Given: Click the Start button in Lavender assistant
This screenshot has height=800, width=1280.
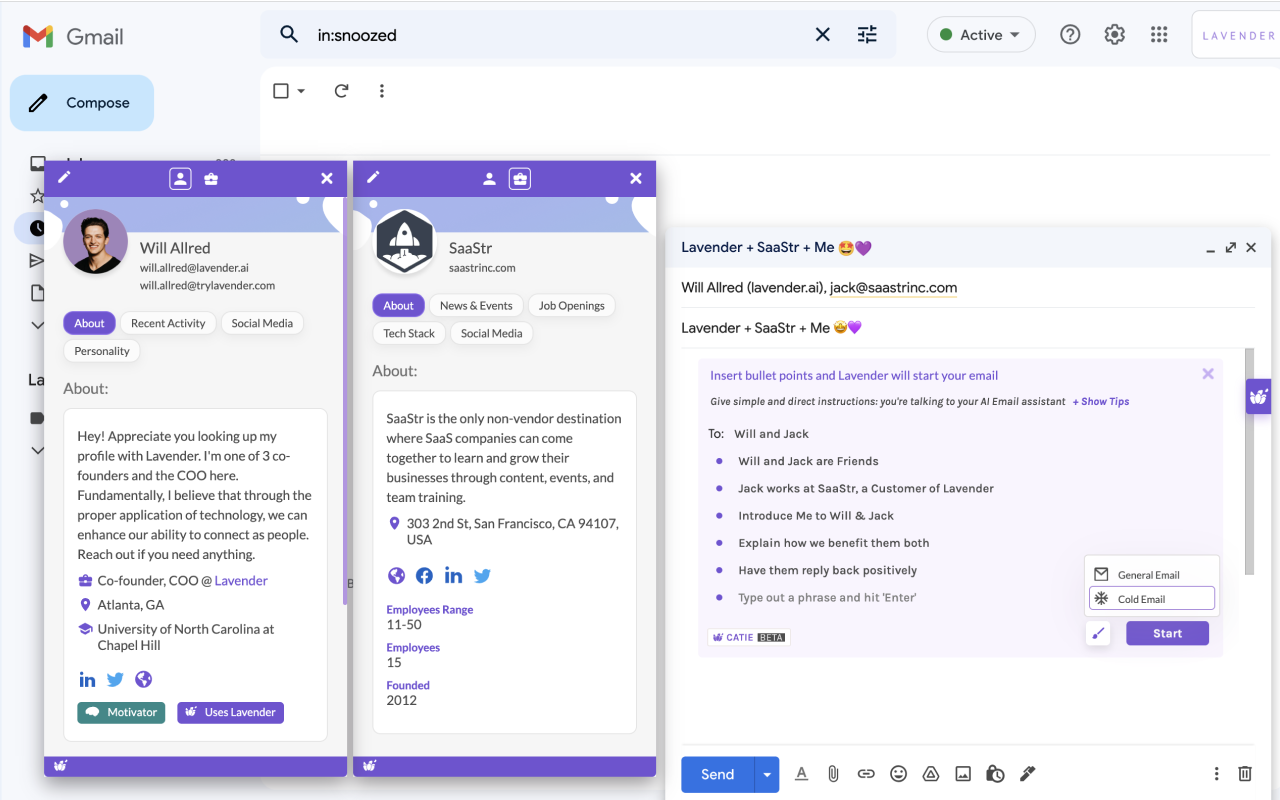Looking at the screenshot, I should [x=1167, y=633].
